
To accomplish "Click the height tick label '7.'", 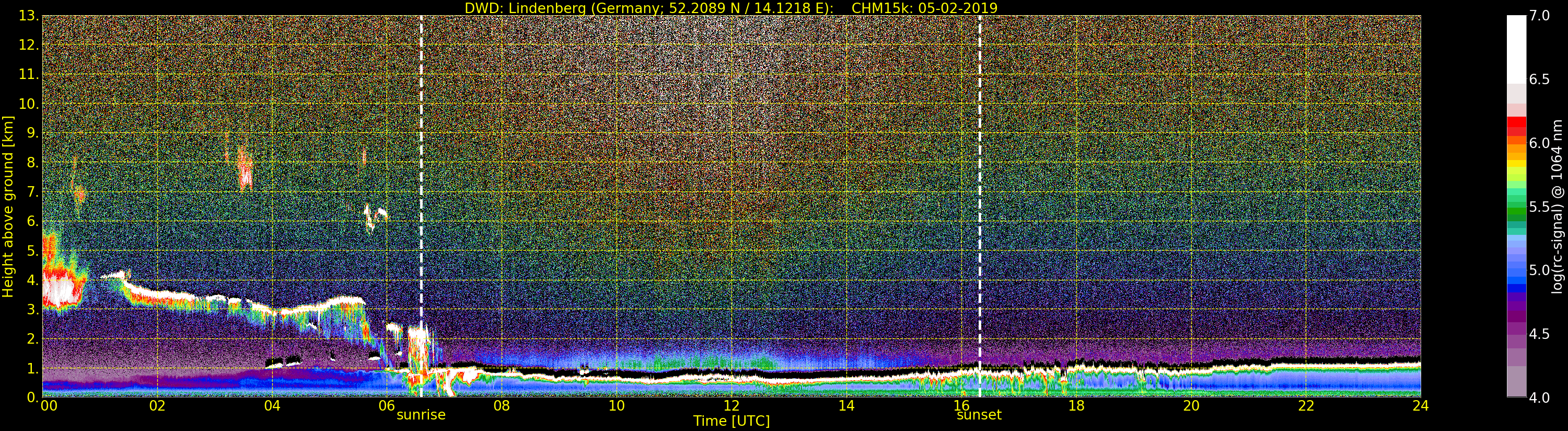I will [x=33, y=192].
